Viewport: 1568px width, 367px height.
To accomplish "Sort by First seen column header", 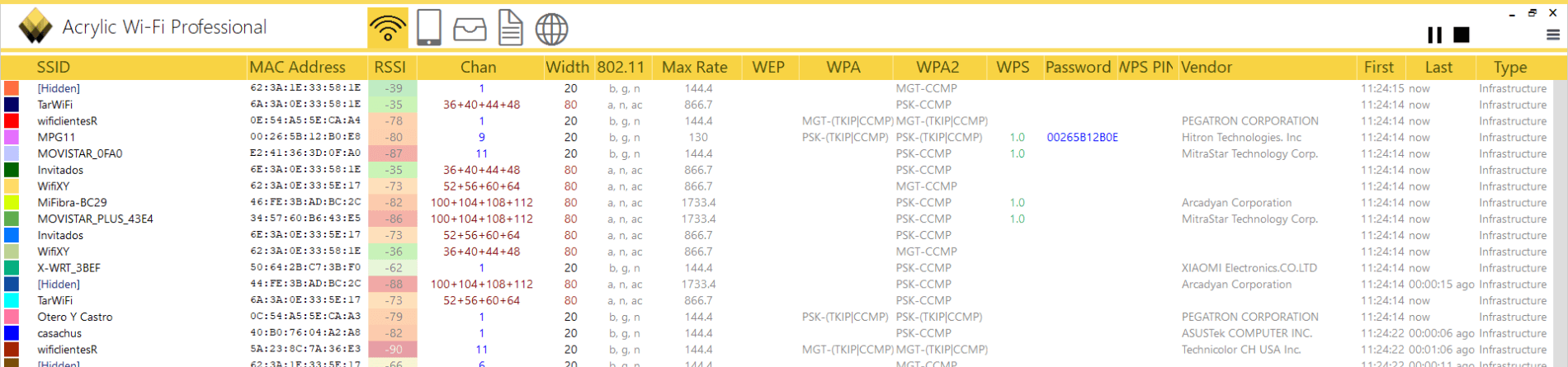I will pyautogui.click(x=1379, y=67).
